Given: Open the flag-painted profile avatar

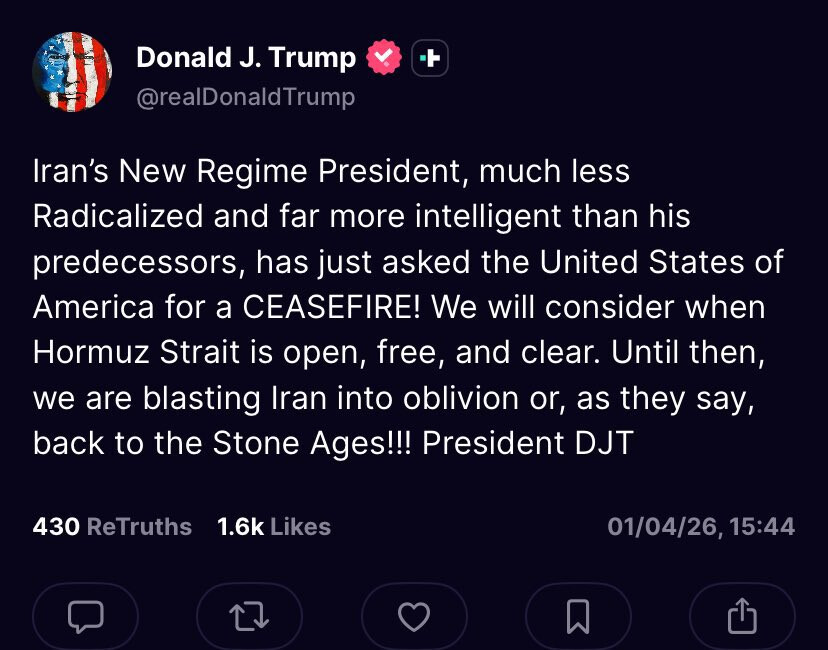Looking at the screenshot, I should pyautogui.click(x=72, y=72).
